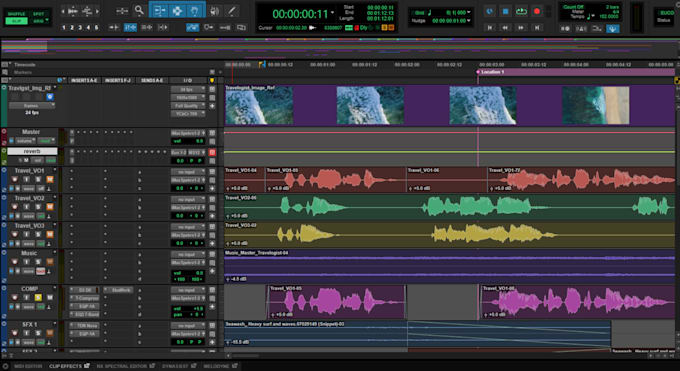Toggle input monitoring on Travel_VO2 track
This screenshot has width=680, height=371.
pos(26,207)
